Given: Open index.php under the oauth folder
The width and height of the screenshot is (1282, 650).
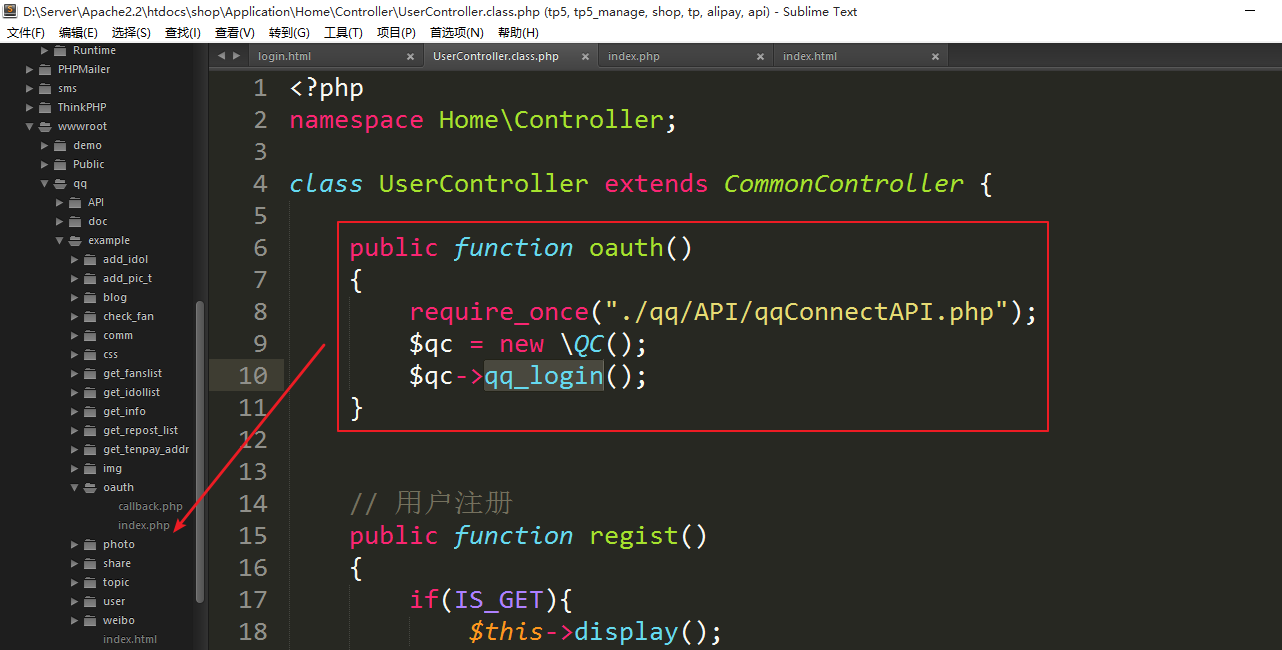Looking at the screenshot, I should pos(143,526).
